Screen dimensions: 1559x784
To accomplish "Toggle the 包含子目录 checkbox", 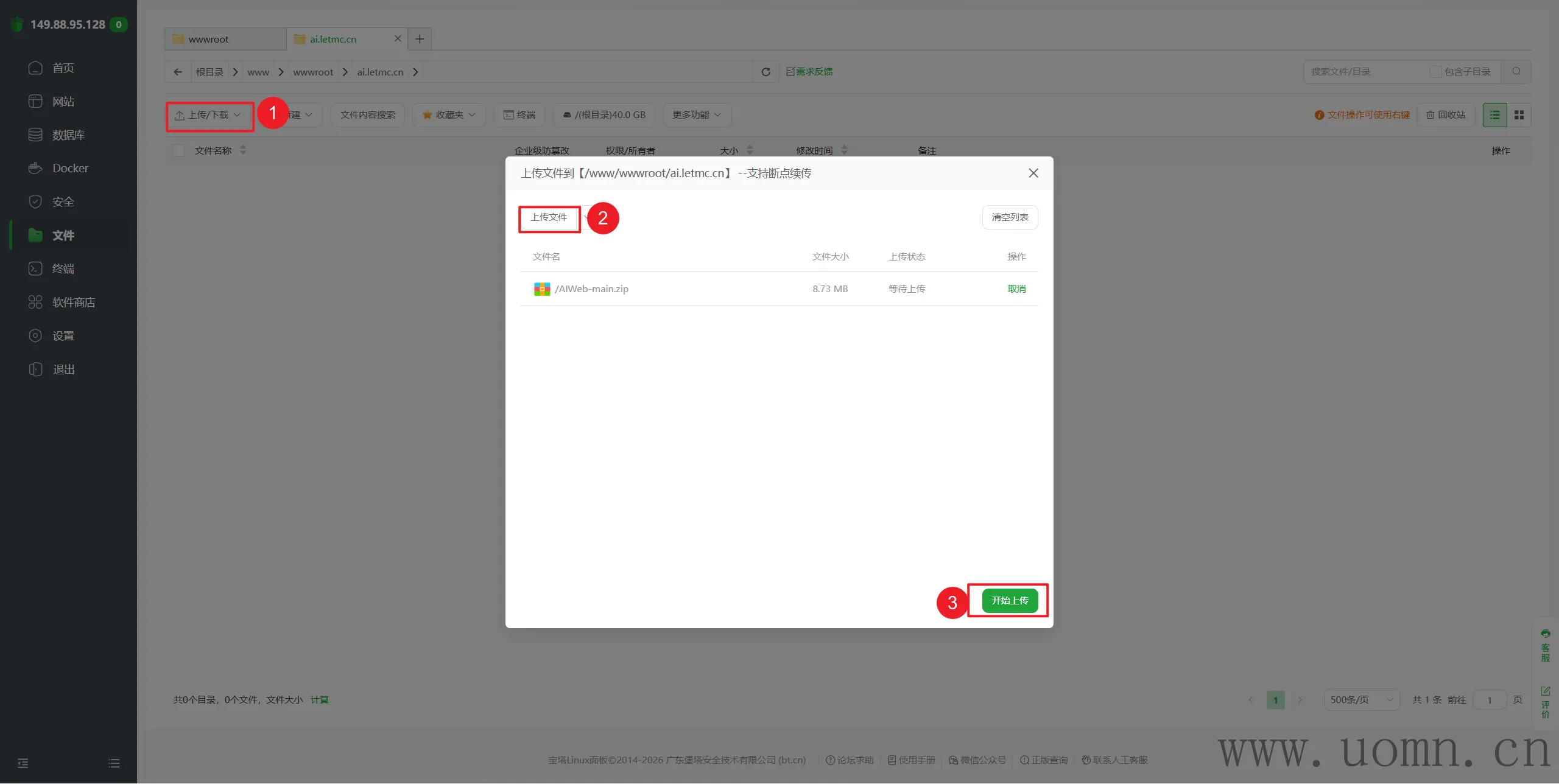I will click(x=1435, y=72).
